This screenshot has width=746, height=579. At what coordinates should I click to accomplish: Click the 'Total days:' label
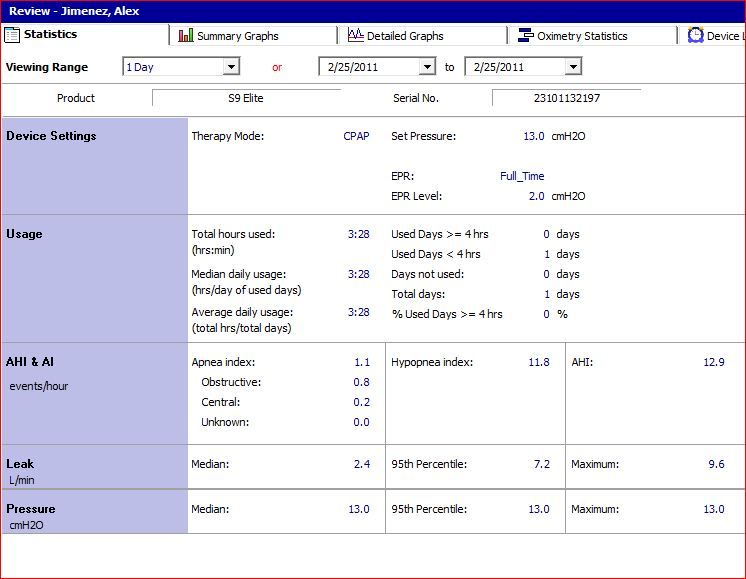pos(418,294)
